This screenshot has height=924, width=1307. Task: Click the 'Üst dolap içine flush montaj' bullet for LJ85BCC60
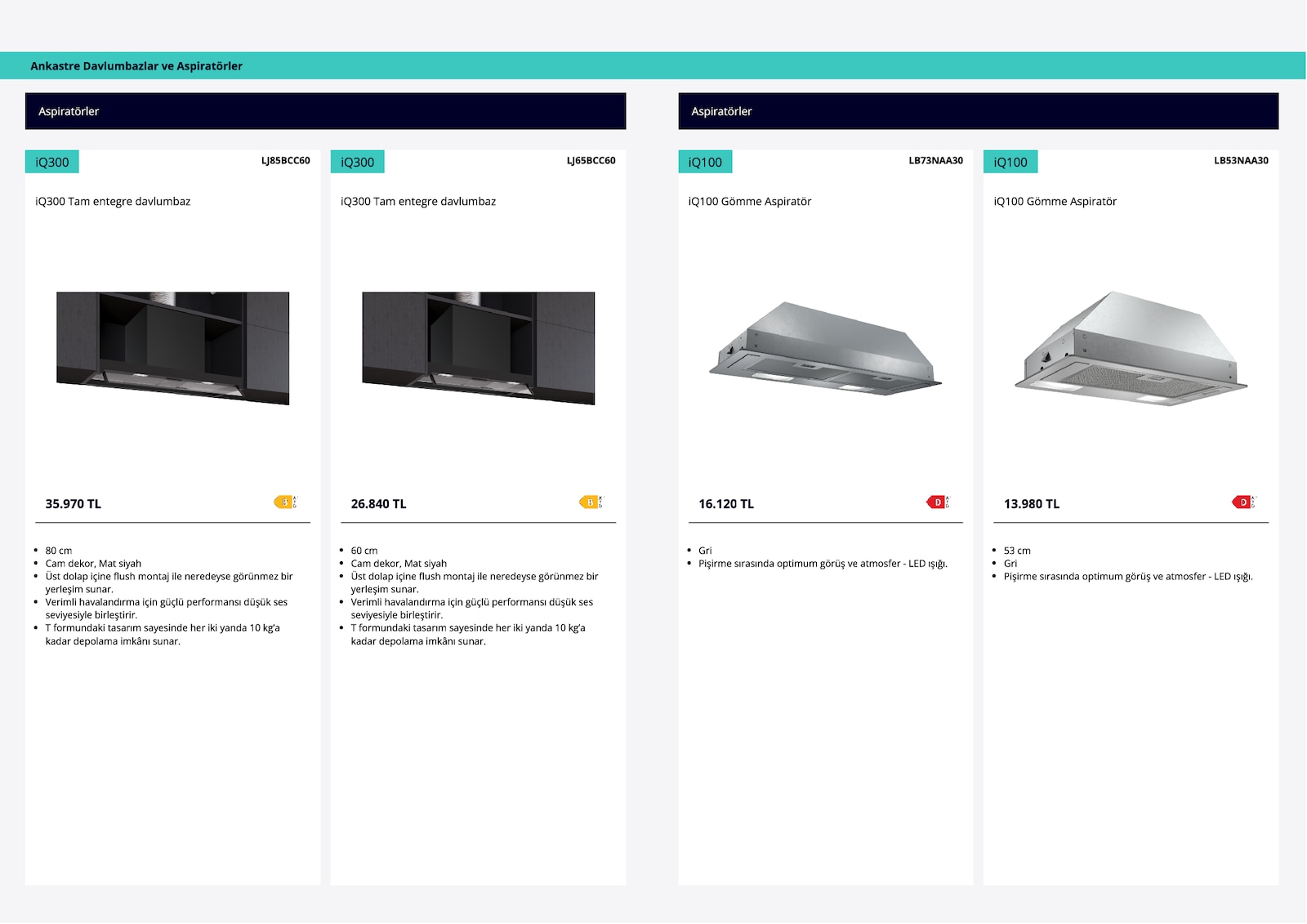169,583
